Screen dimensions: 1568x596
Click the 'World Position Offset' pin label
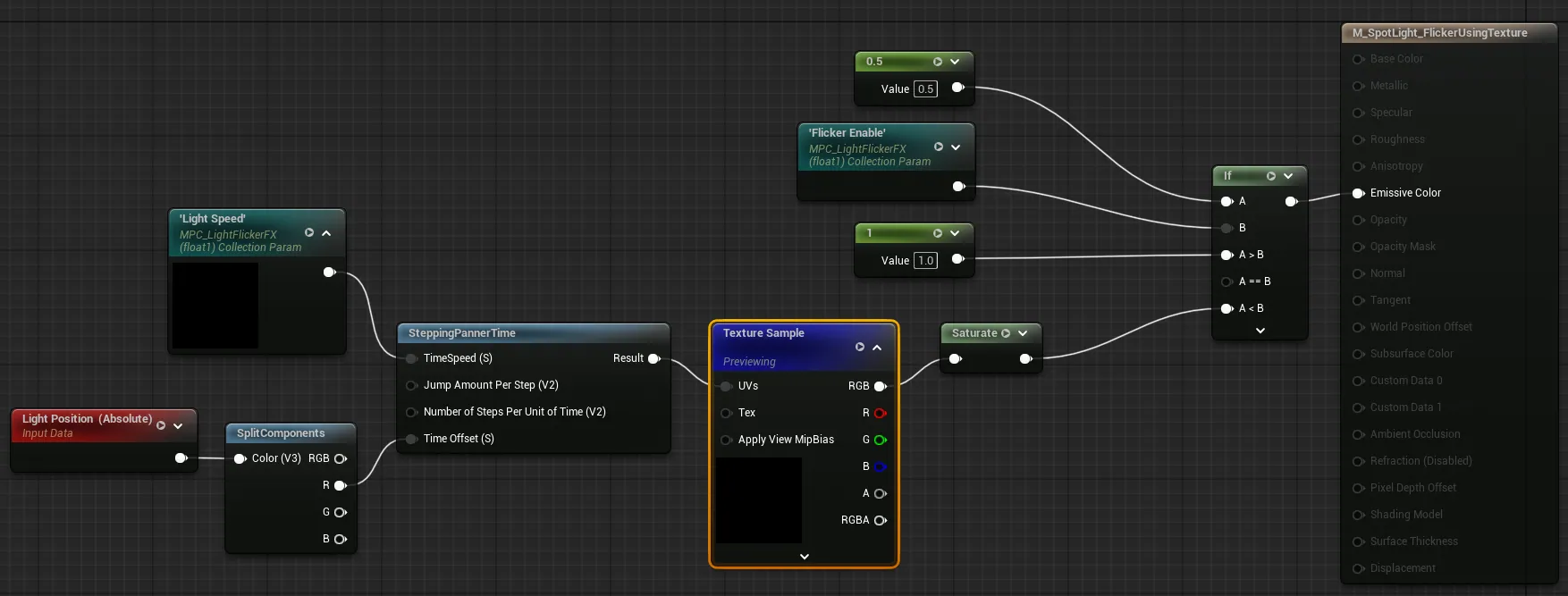point(1421,327)
